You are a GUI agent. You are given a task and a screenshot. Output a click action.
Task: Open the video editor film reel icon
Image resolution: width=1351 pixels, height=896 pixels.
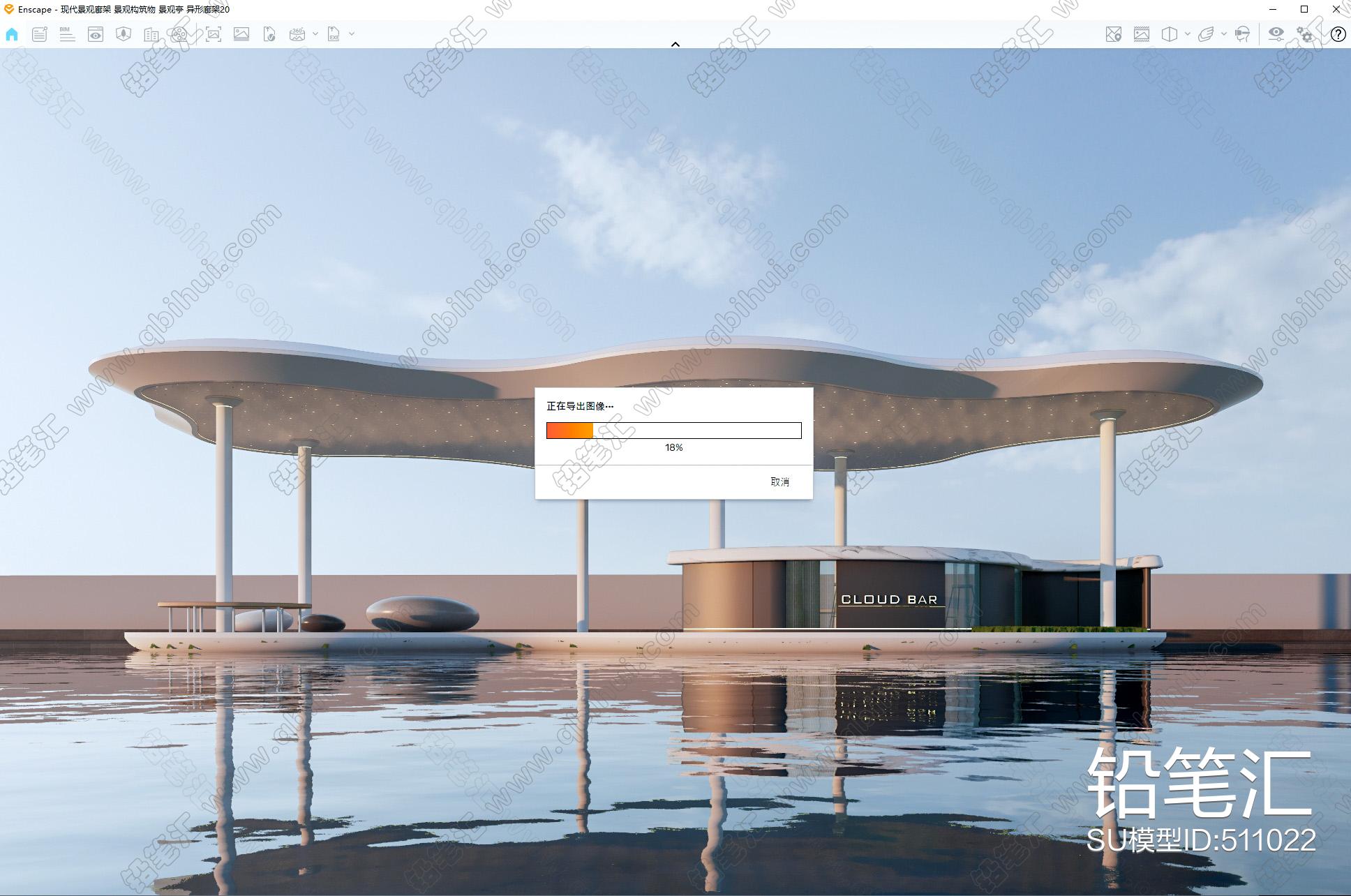pos(179,34)
